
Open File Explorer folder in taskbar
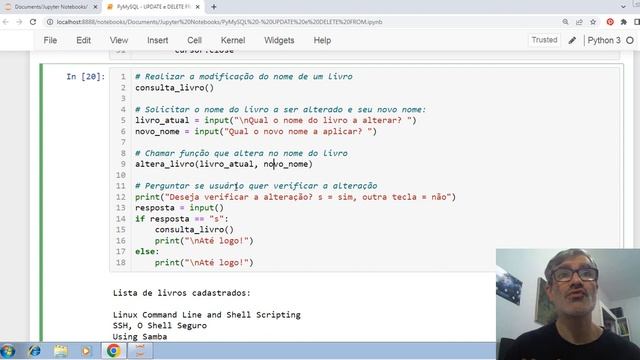tap(60, 351)
